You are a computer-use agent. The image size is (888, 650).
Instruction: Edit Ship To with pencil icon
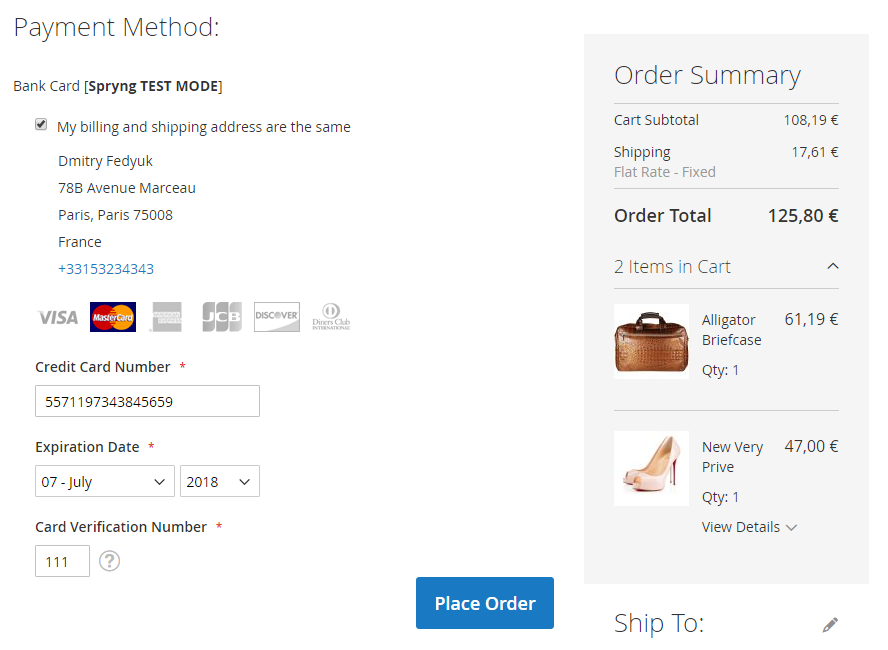tap(830, 625)
